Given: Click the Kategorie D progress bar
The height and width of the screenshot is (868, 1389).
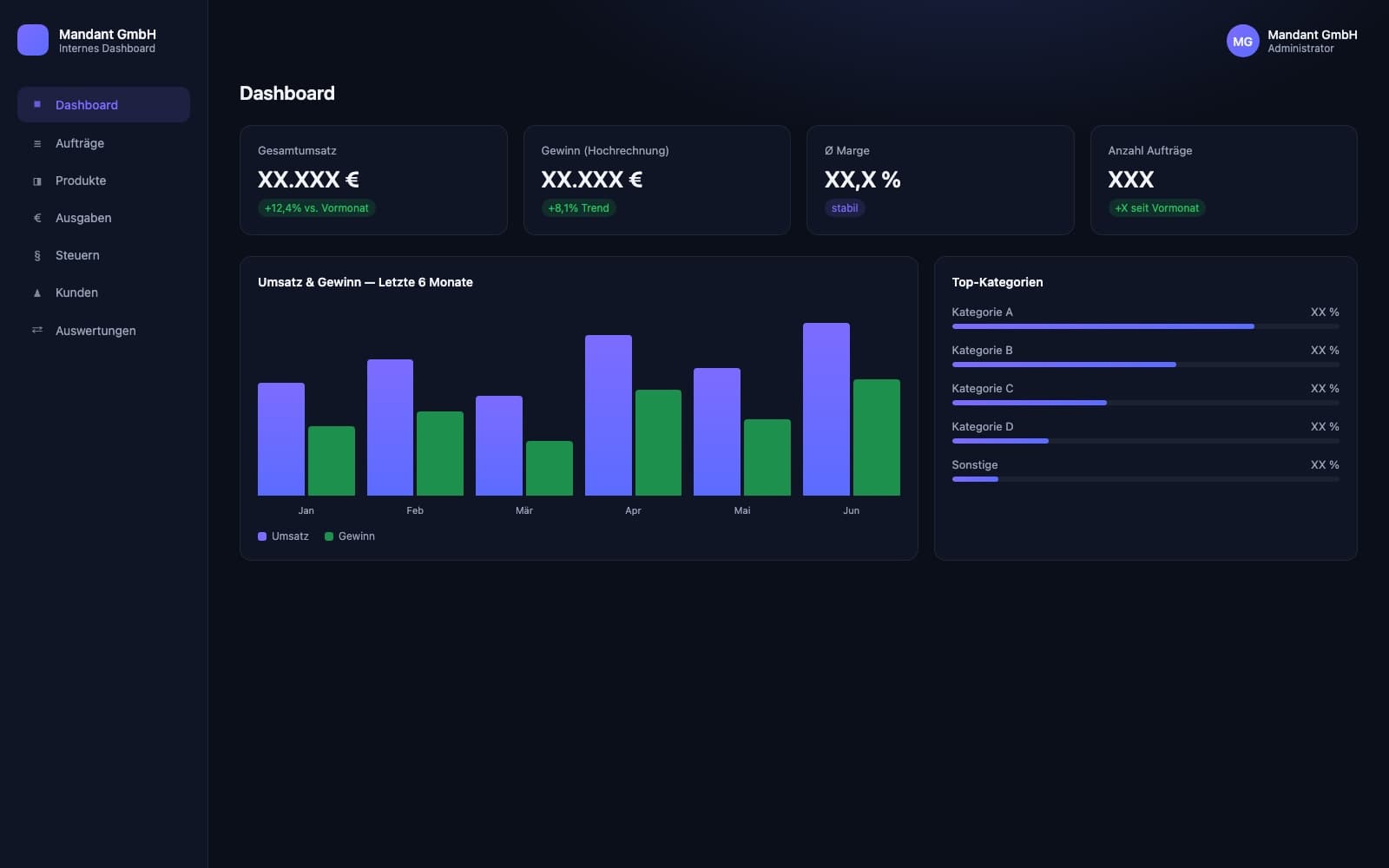Looking at the screenshot, I should (x=1145, y=441).
